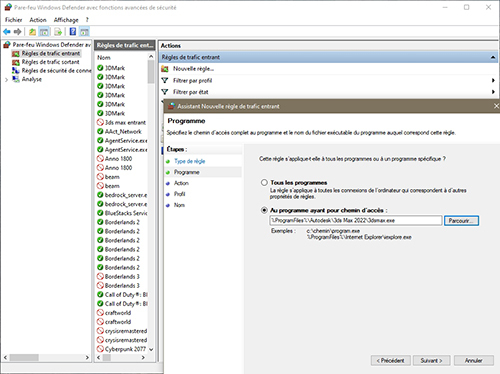
Task: Click the Précédent button
Action: (x=390, y=360)
